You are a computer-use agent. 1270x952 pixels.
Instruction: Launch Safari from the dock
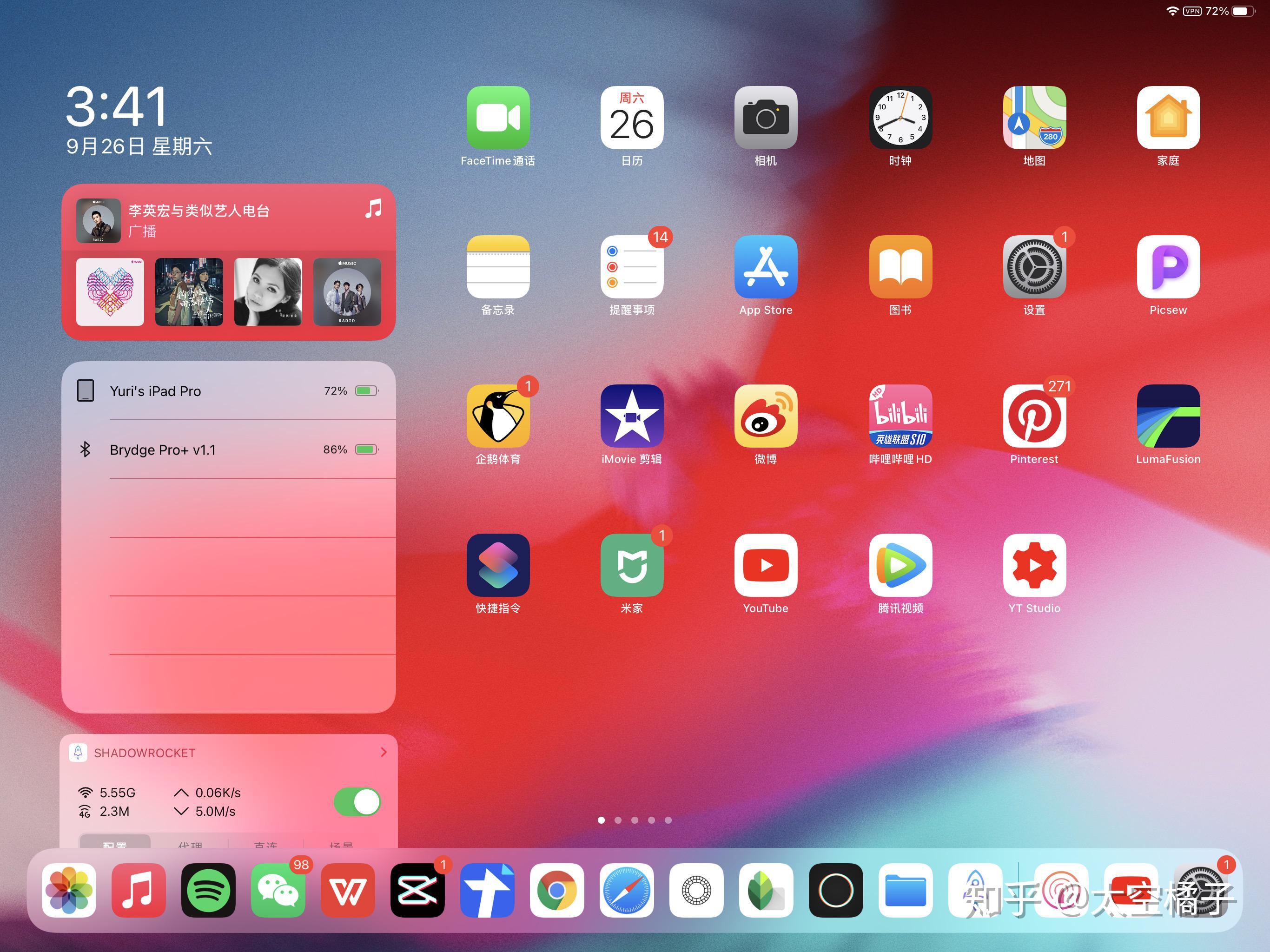coord(626,890)
